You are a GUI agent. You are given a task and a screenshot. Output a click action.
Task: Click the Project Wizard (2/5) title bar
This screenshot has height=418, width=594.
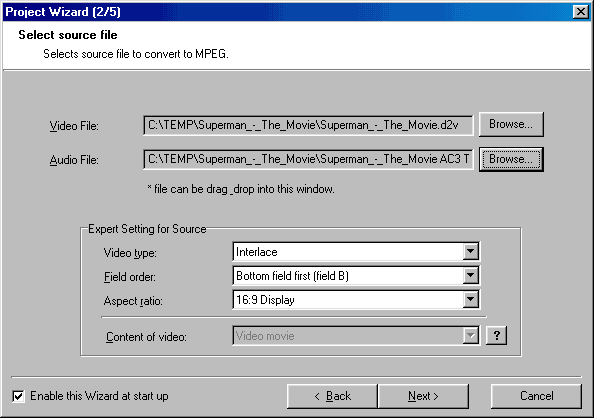coord(288,12)
